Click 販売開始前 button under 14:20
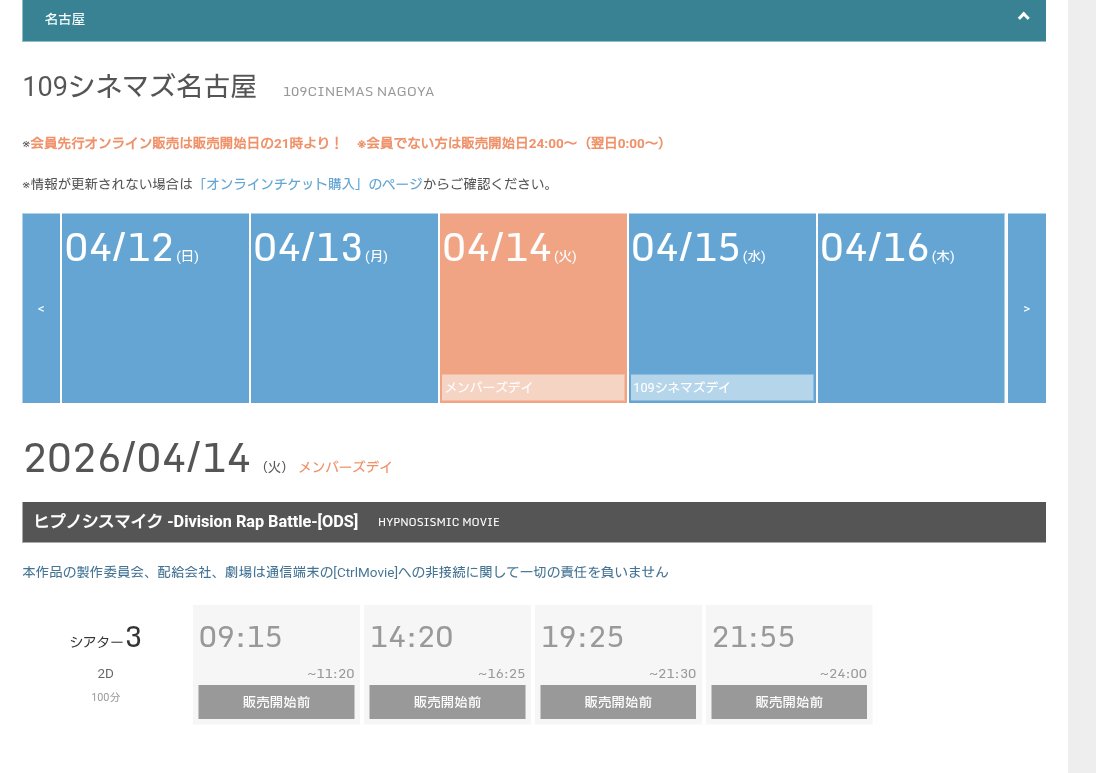Image resolution: width=1096 pixels, height=773 pixels. 447,702
